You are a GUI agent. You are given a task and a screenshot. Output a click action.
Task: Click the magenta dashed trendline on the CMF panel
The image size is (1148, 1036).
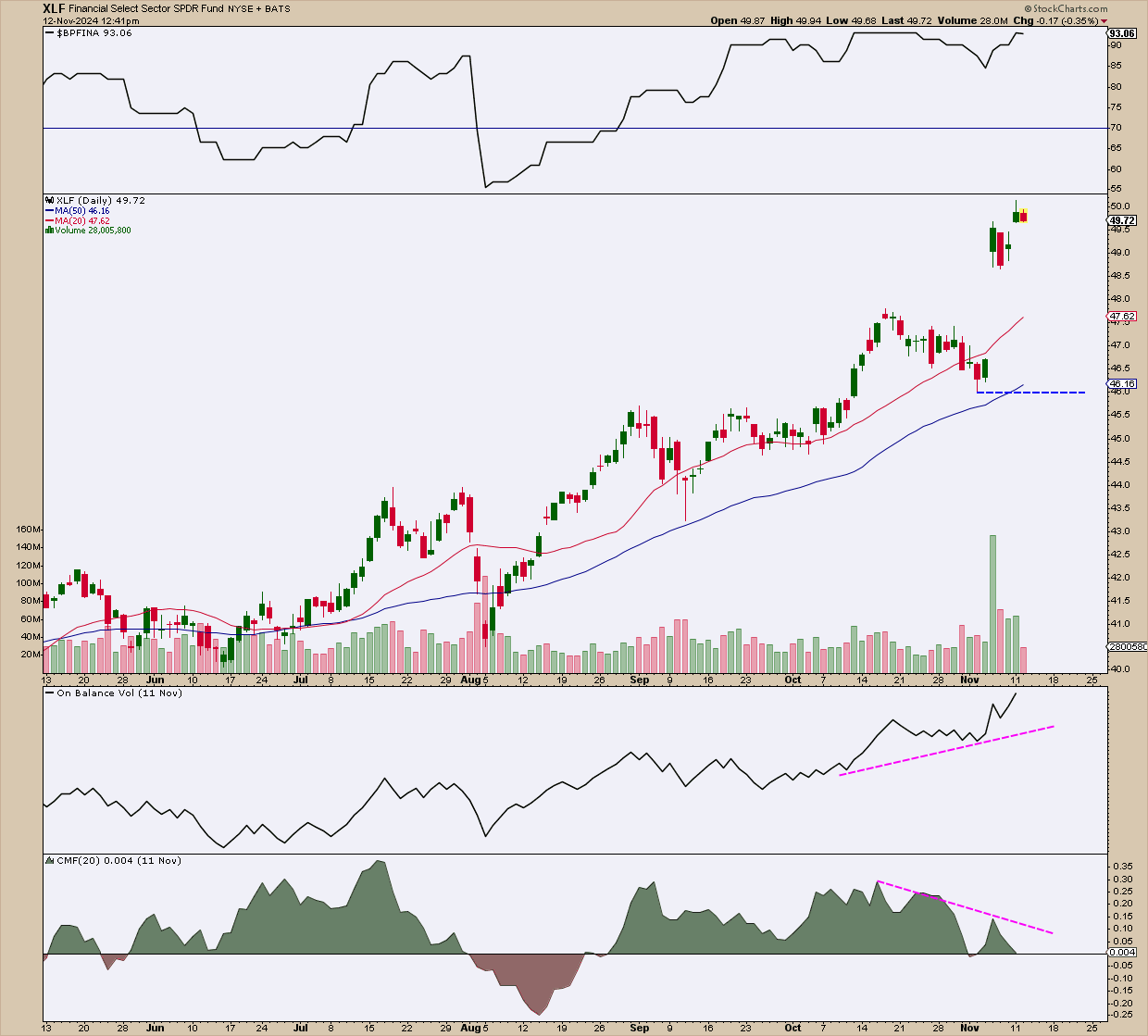[x=965, y=907]
